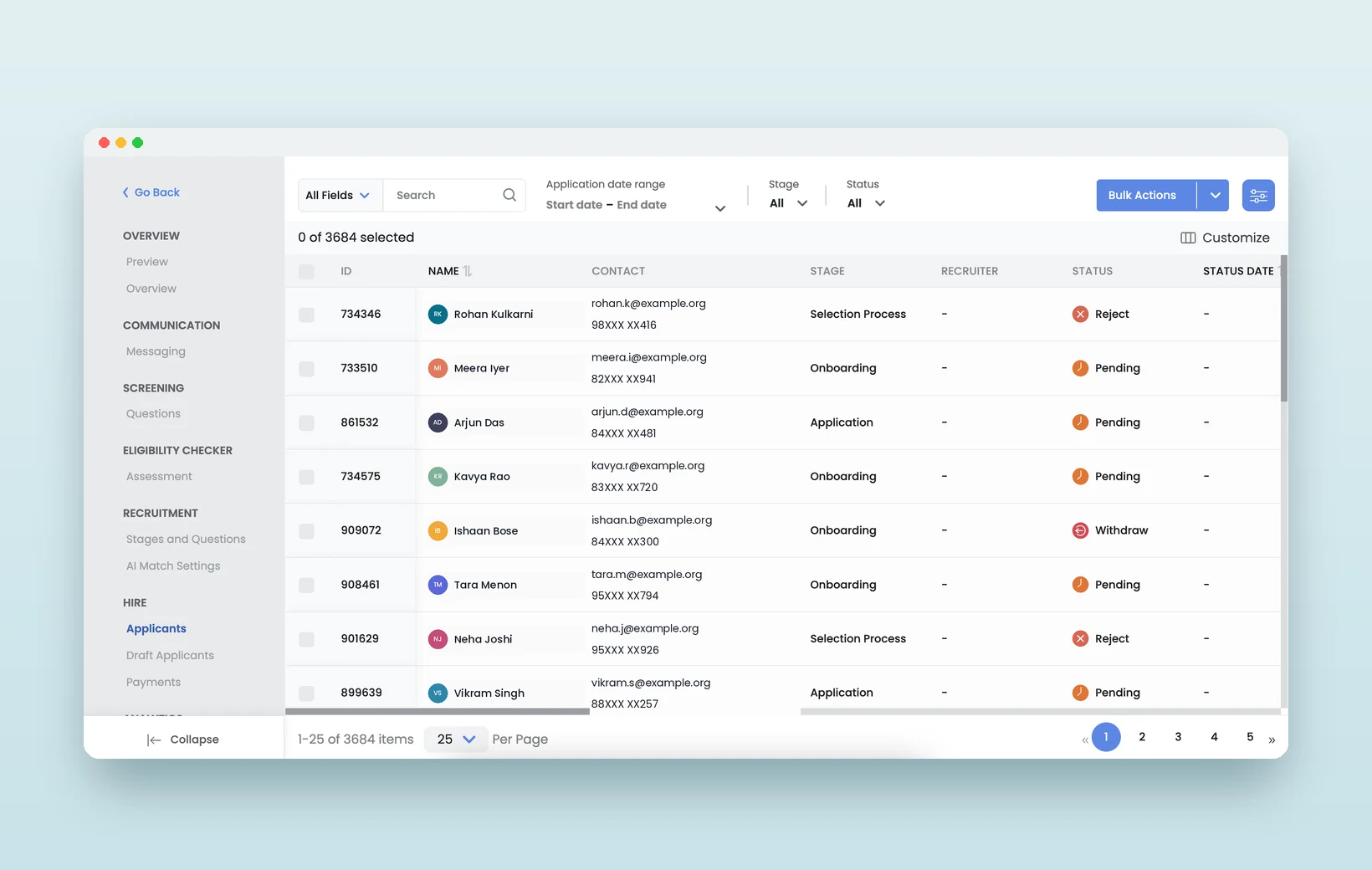Sort by the NAME column arrows

point(468,271)
